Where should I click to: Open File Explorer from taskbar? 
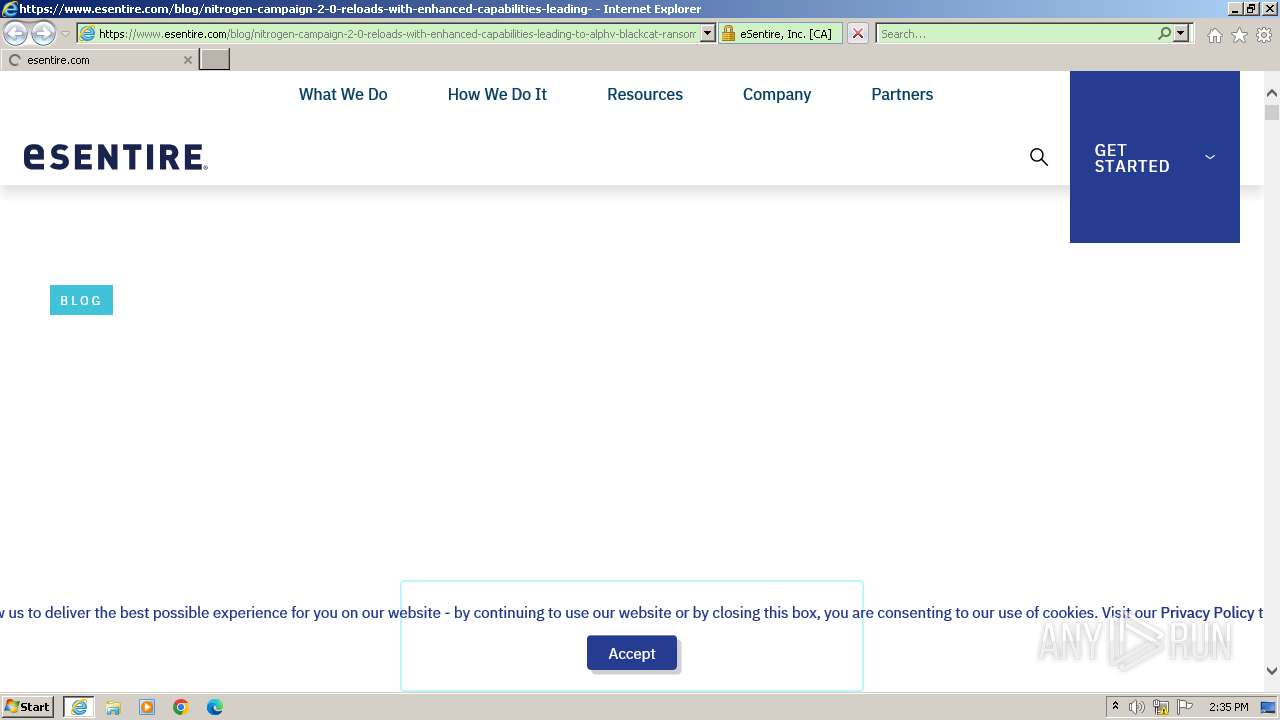tap(113, 707)
